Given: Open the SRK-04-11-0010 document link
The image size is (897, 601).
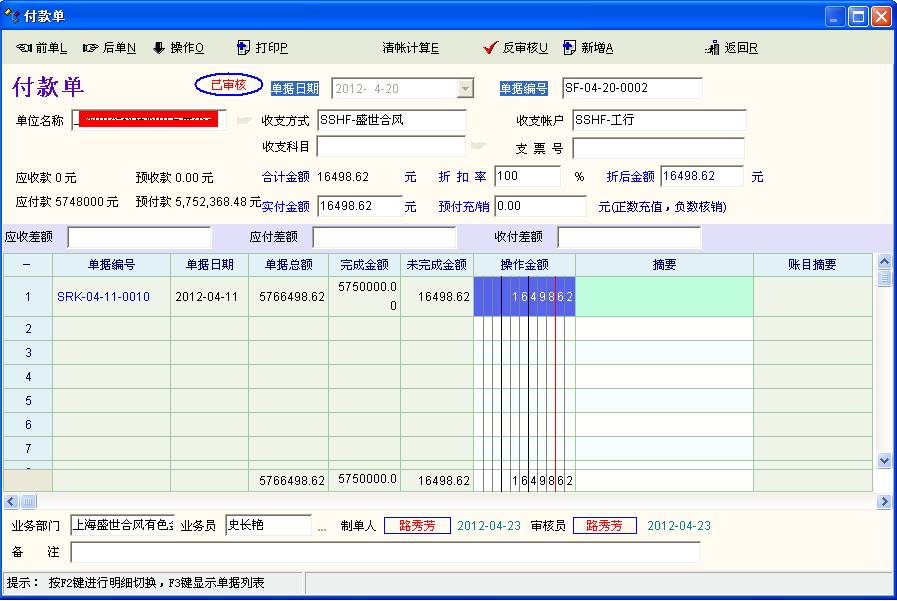Looking at the screenshot, I should tap(103, 297).
